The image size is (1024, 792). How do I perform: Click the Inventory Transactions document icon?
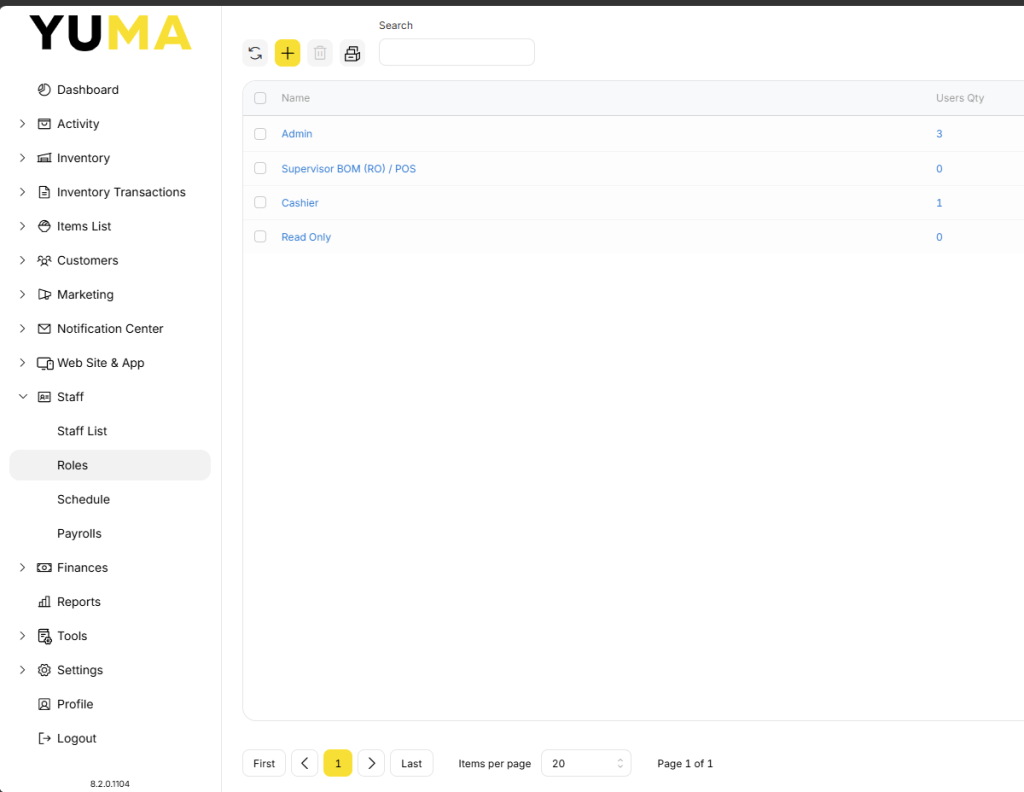[x=44, y=192]
